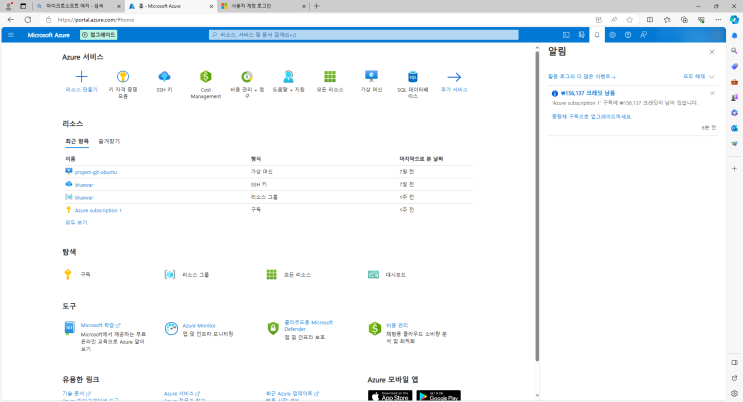743x402 pixels.
Task: Open a new browser tab
Action: (317, 6)
